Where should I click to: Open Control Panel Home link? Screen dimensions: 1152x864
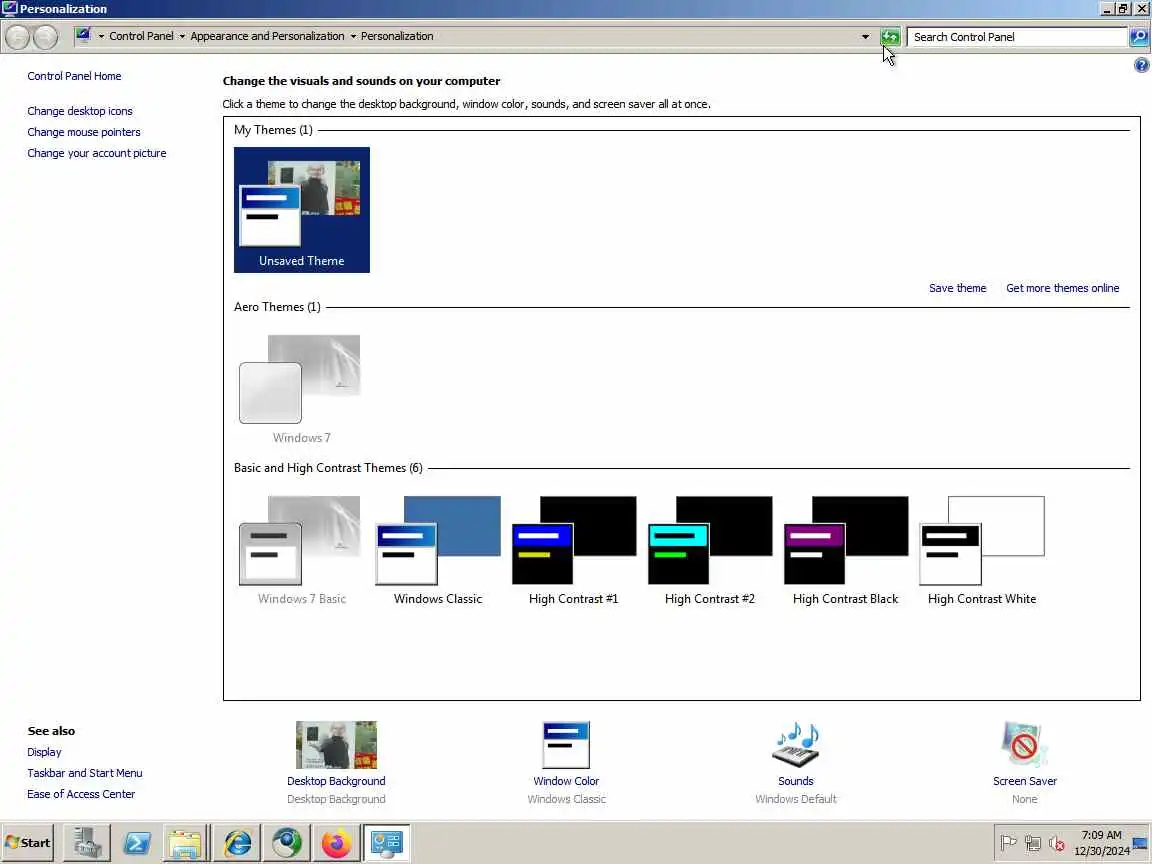(74, 76)
